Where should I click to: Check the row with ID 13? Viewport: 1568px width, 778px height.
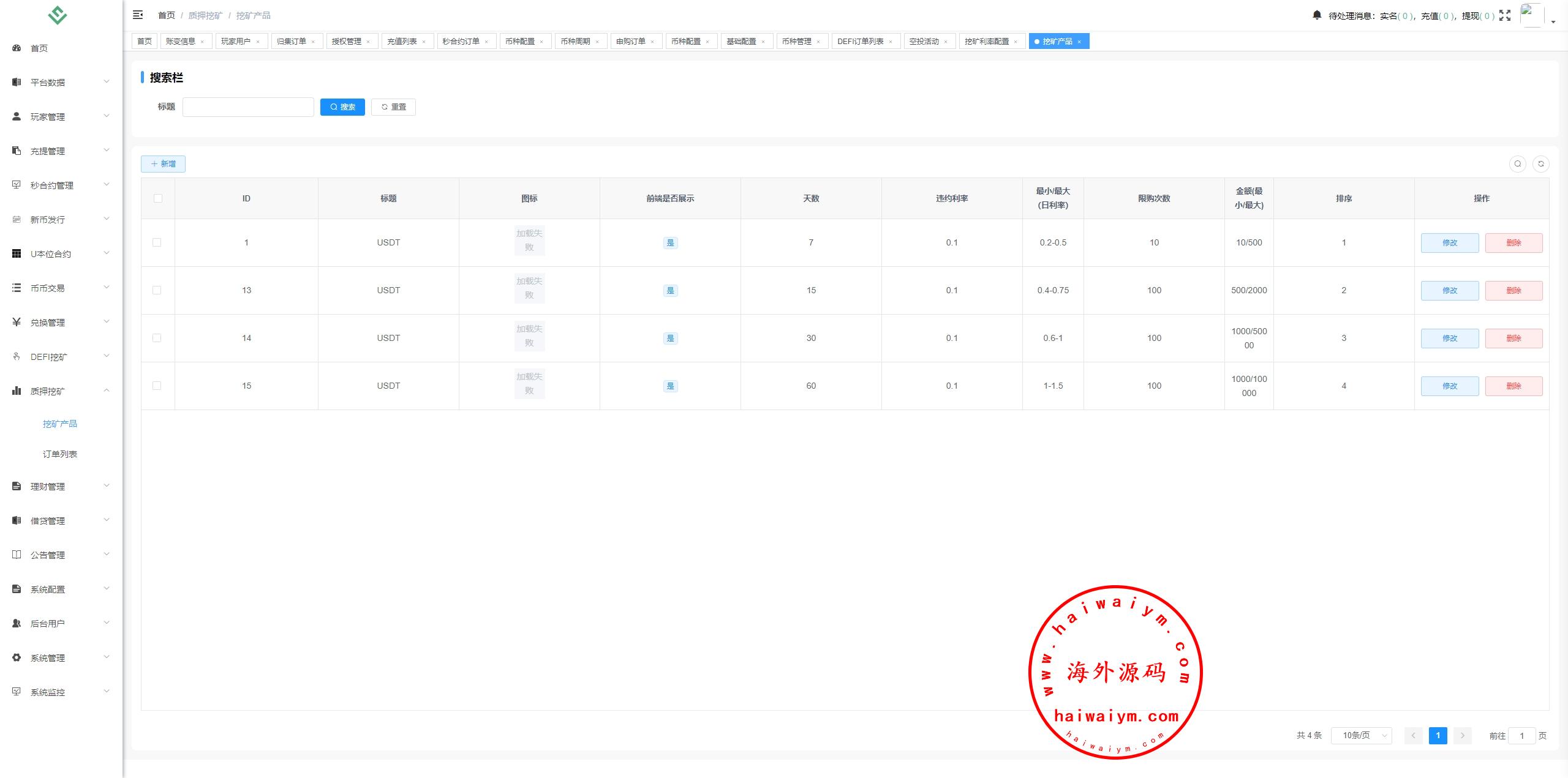[157, 290]
